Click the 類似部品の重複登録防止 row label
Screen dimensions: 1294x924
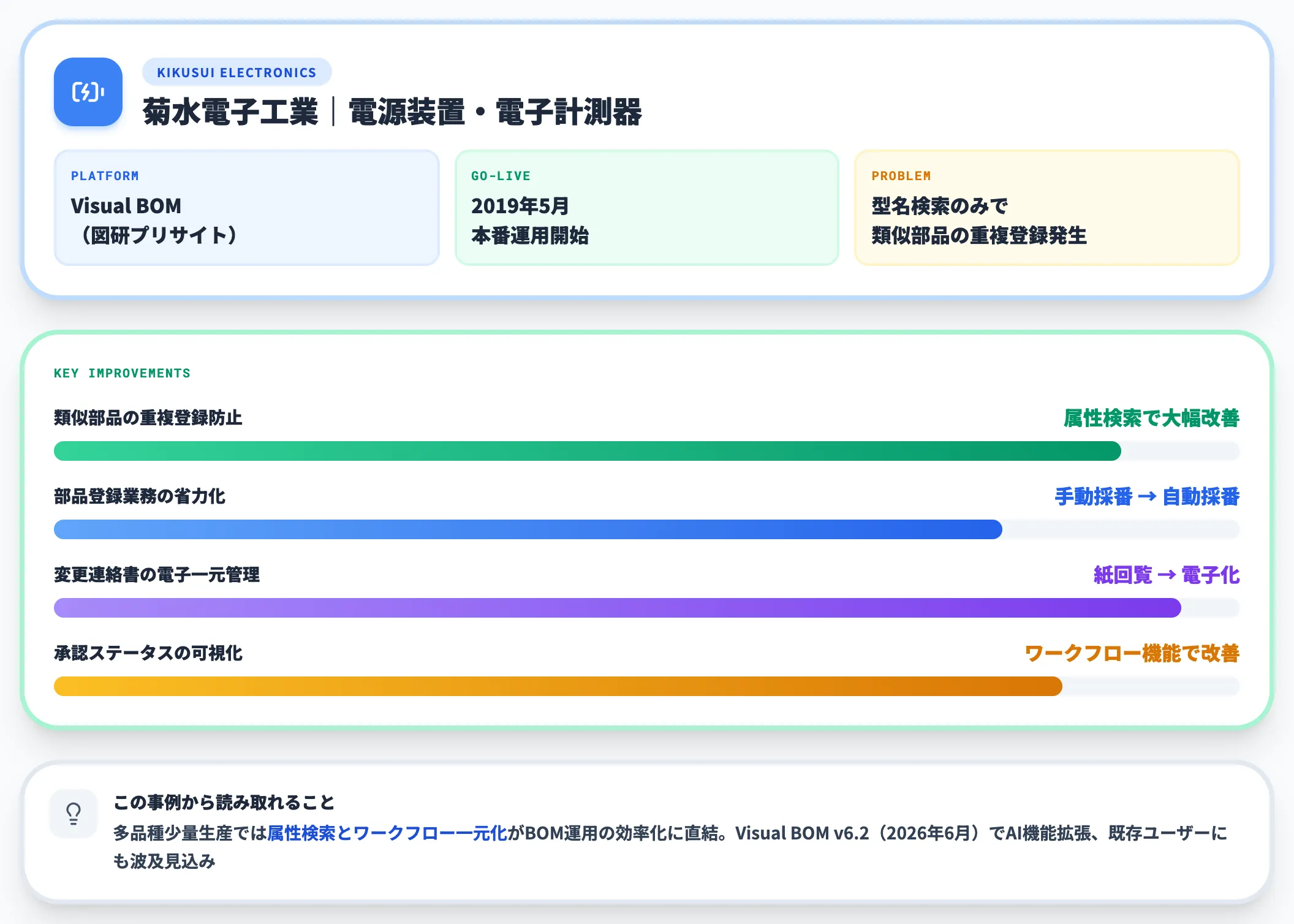click(148, 418)
